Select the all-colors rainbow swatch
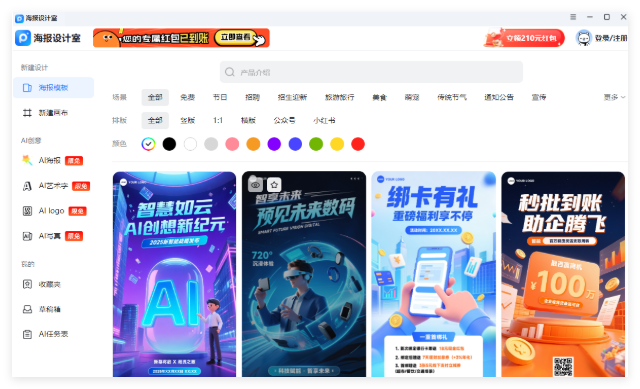 (148, 144)
